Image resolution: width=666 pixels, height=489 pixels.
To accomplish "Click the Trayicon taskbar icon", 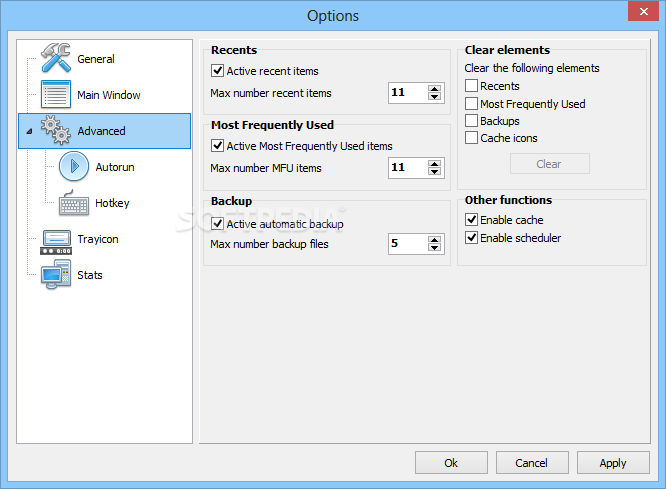I will 56,242.
